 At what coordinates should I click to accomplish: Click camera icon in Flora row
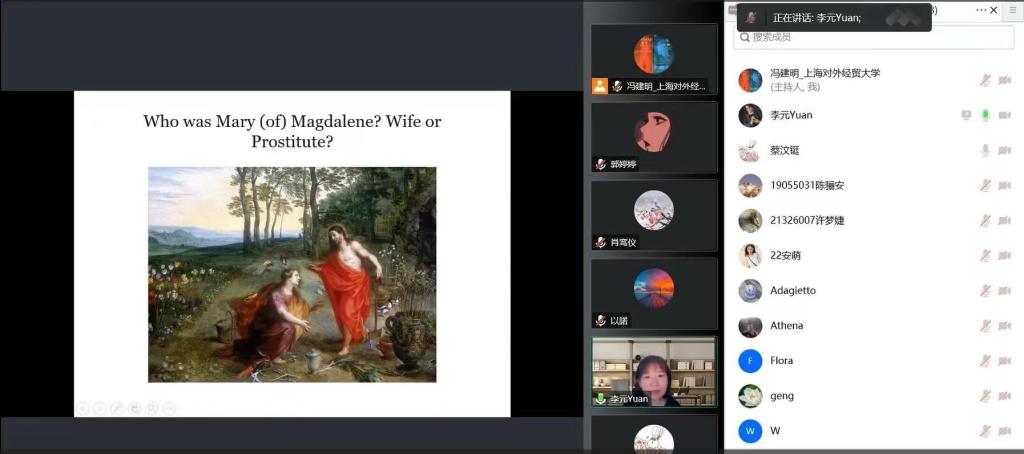pos(1004,361)
